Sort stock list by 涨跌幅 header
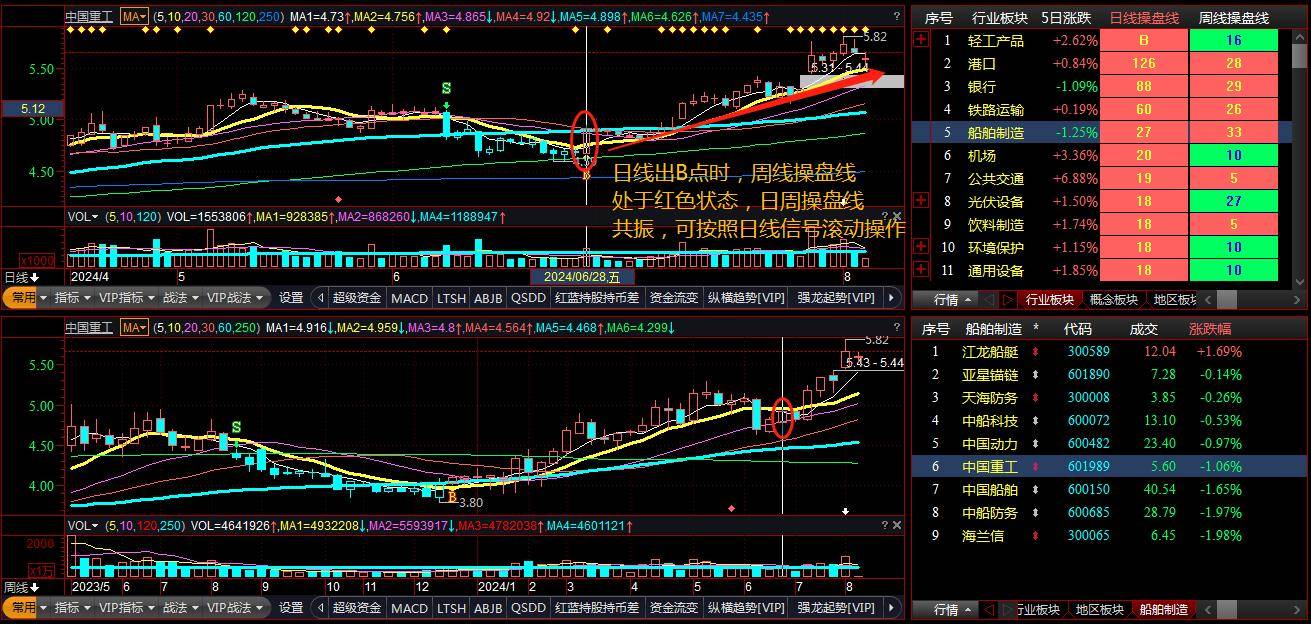This screenshot has width=1311, height=624. 1210,329
